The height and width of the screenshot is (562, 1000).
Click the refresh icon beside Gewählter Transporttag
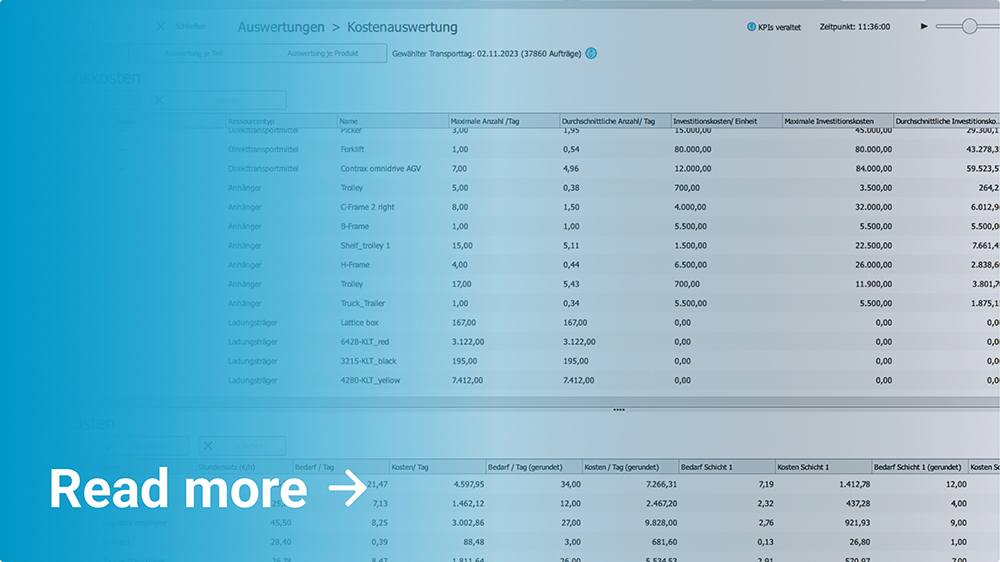point(591,53)
